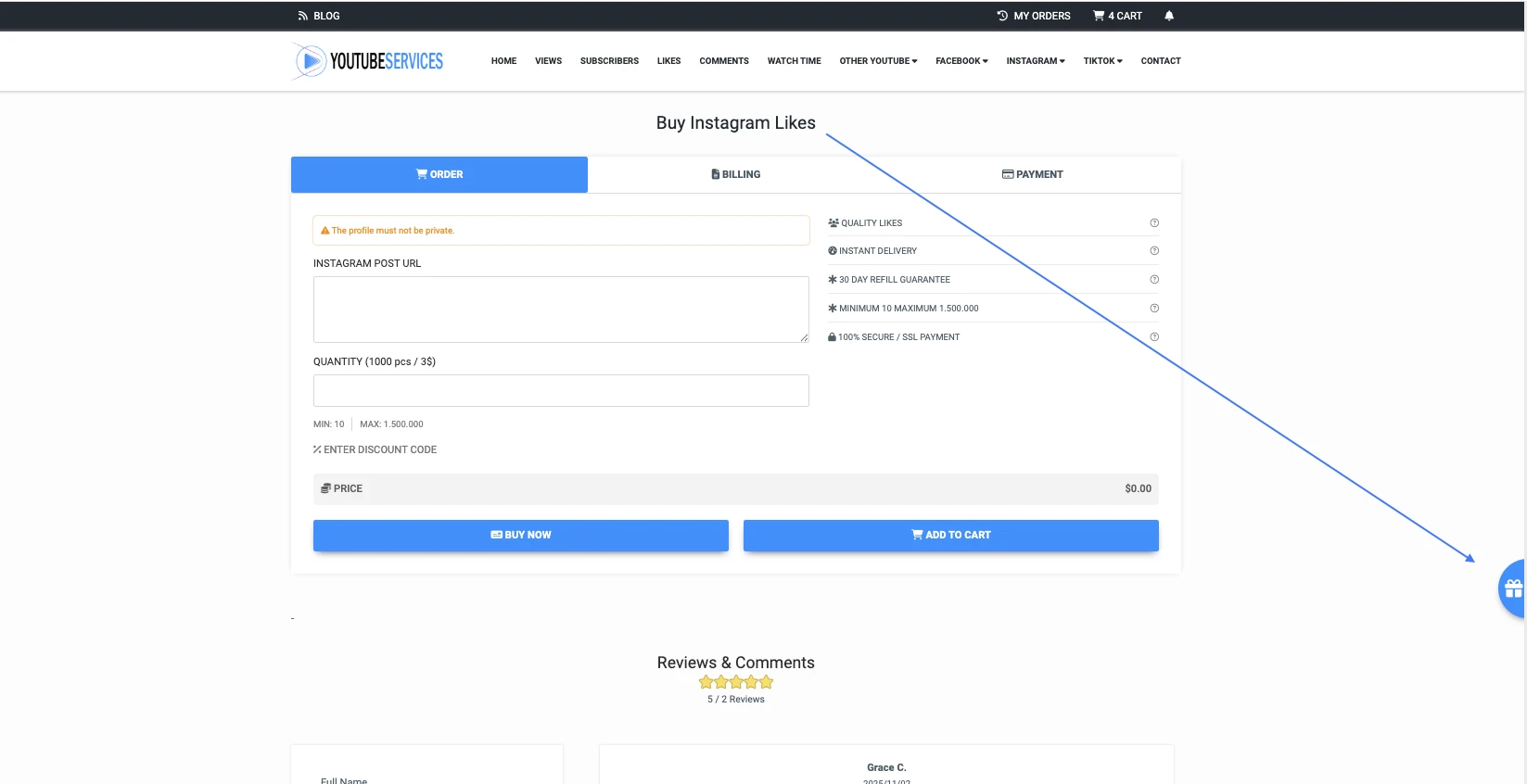Click the Add to Cart button
The height and width of the screenshot is (784, 1527).
point(950,535)
